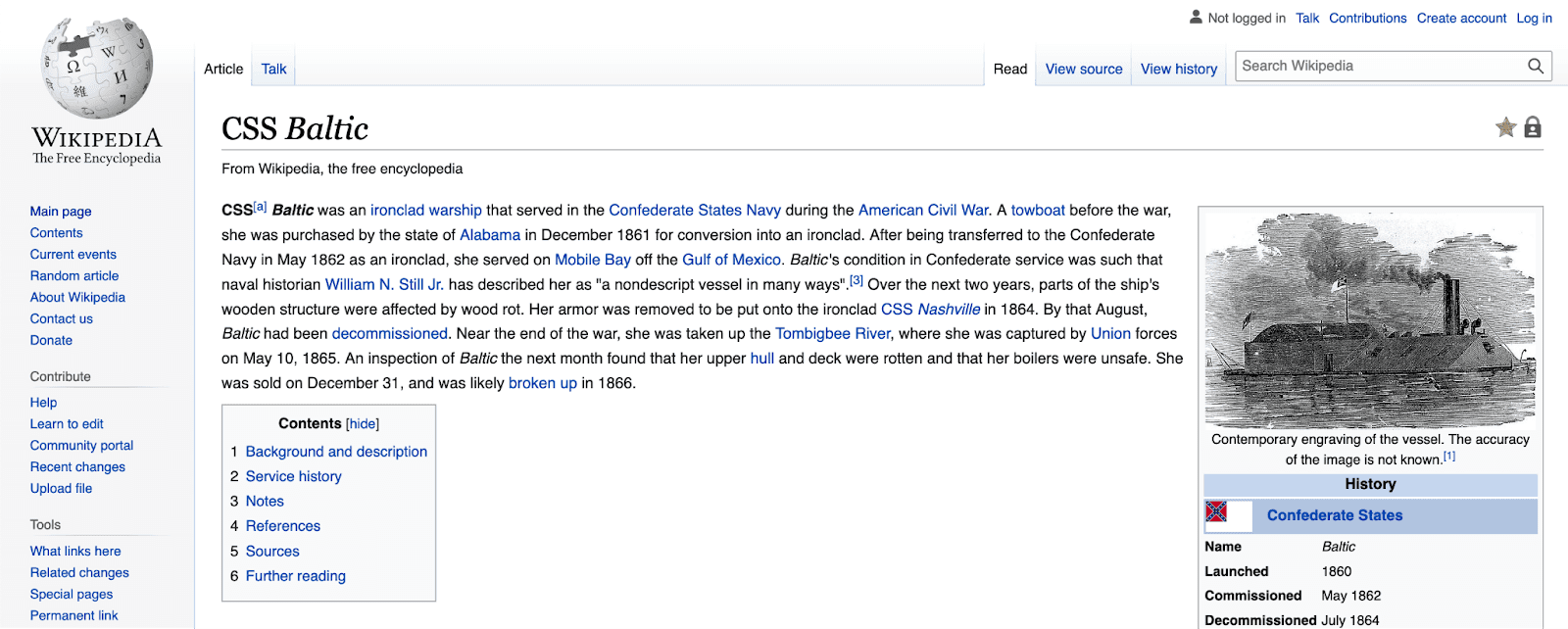1568x629 pixels.
Task: Click the infobox Launched value 1860
Action: point(1337,571)
